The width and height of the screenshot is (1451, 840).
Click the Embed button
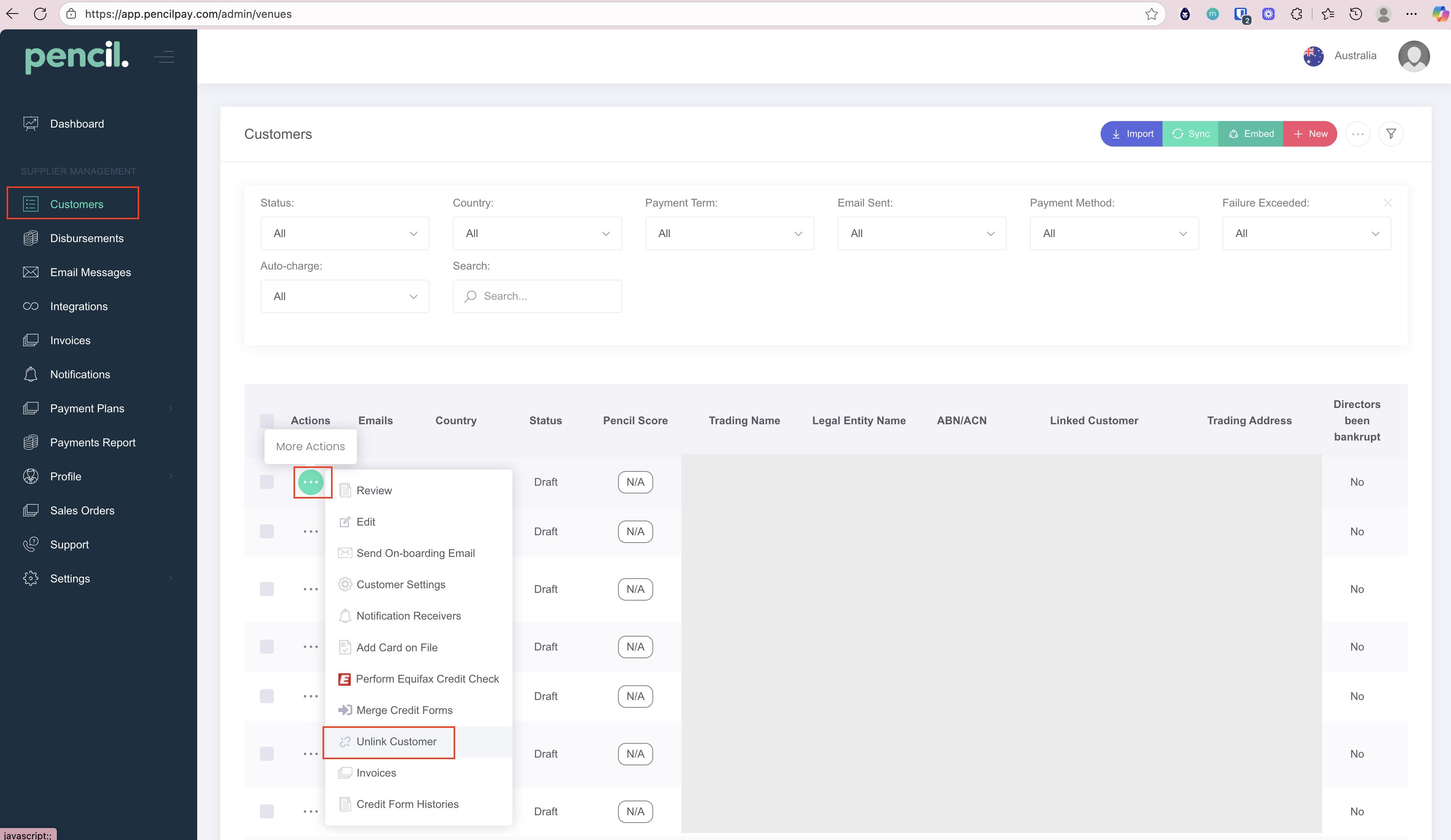[1251, 133]
